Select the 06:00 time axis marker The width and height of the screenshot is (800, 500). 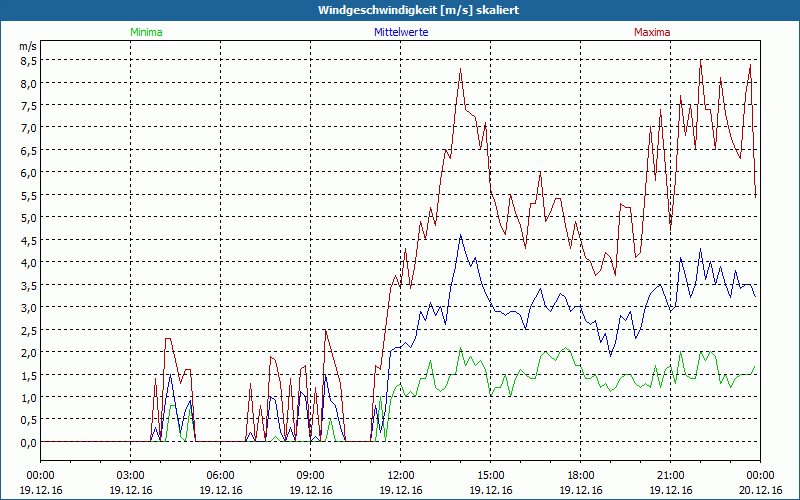pos(220,475)
